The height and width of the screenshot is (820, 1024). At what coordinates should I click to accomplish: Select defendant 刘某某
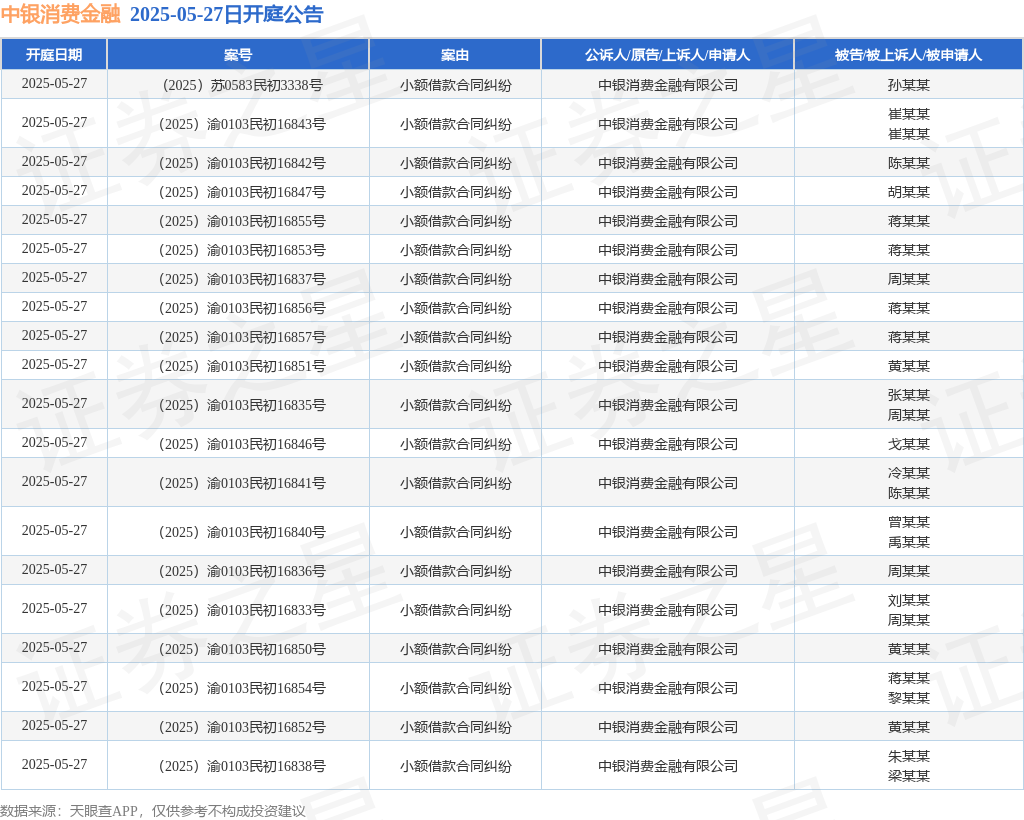(x=908, y=600)
